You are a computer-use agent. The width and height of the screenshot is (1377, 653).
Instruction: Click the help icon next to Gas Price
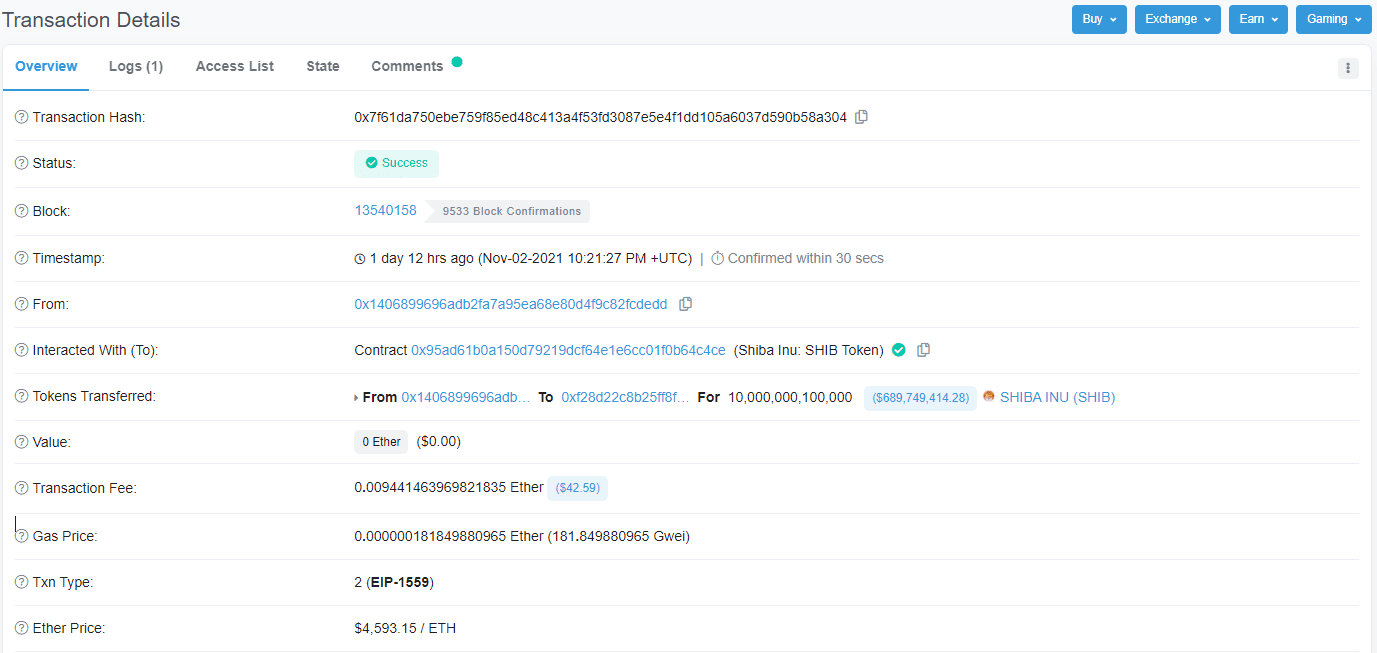pyautogui.click(x=22, y=536)
